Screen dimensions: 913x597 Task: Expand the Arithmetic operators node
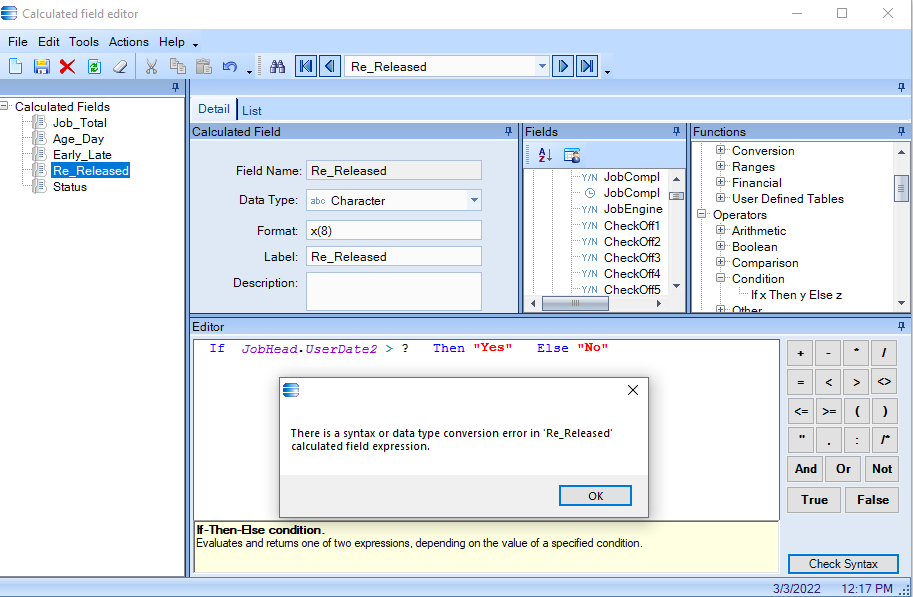coord(720,229)
